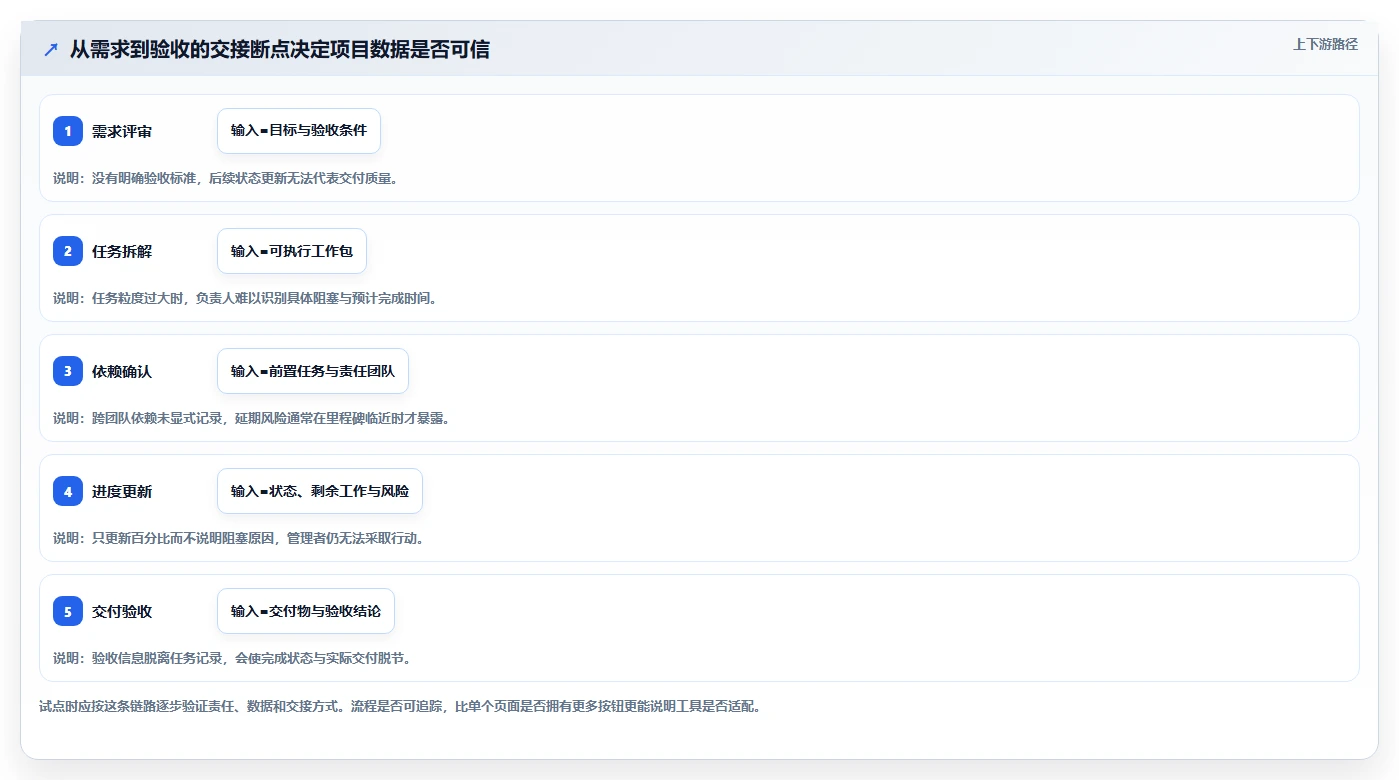Click the step 2 number badge
1399x780 pixels.
click(x=68, y=251)
